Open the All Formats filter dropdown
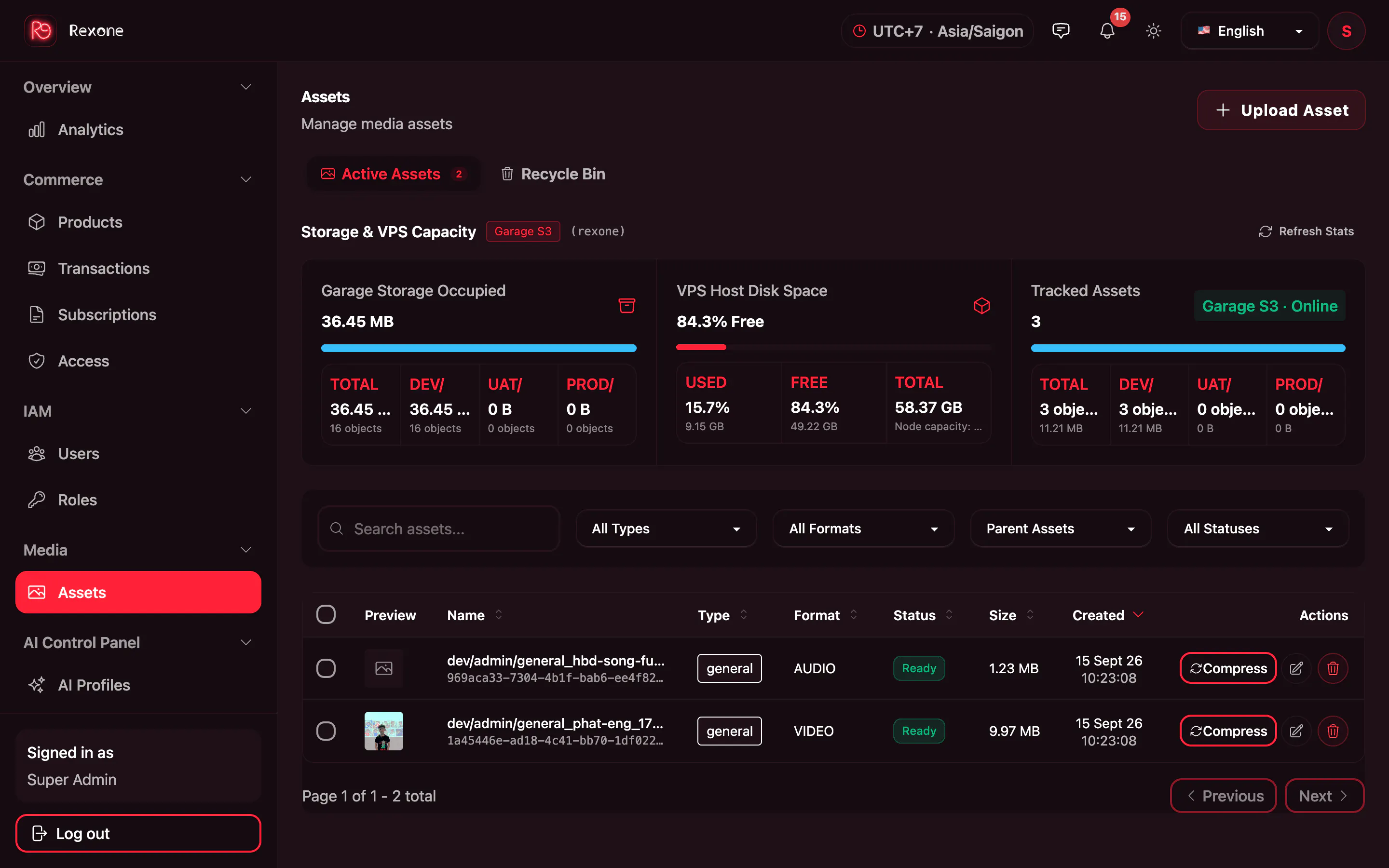1389x868 pixels. point(863,529)
